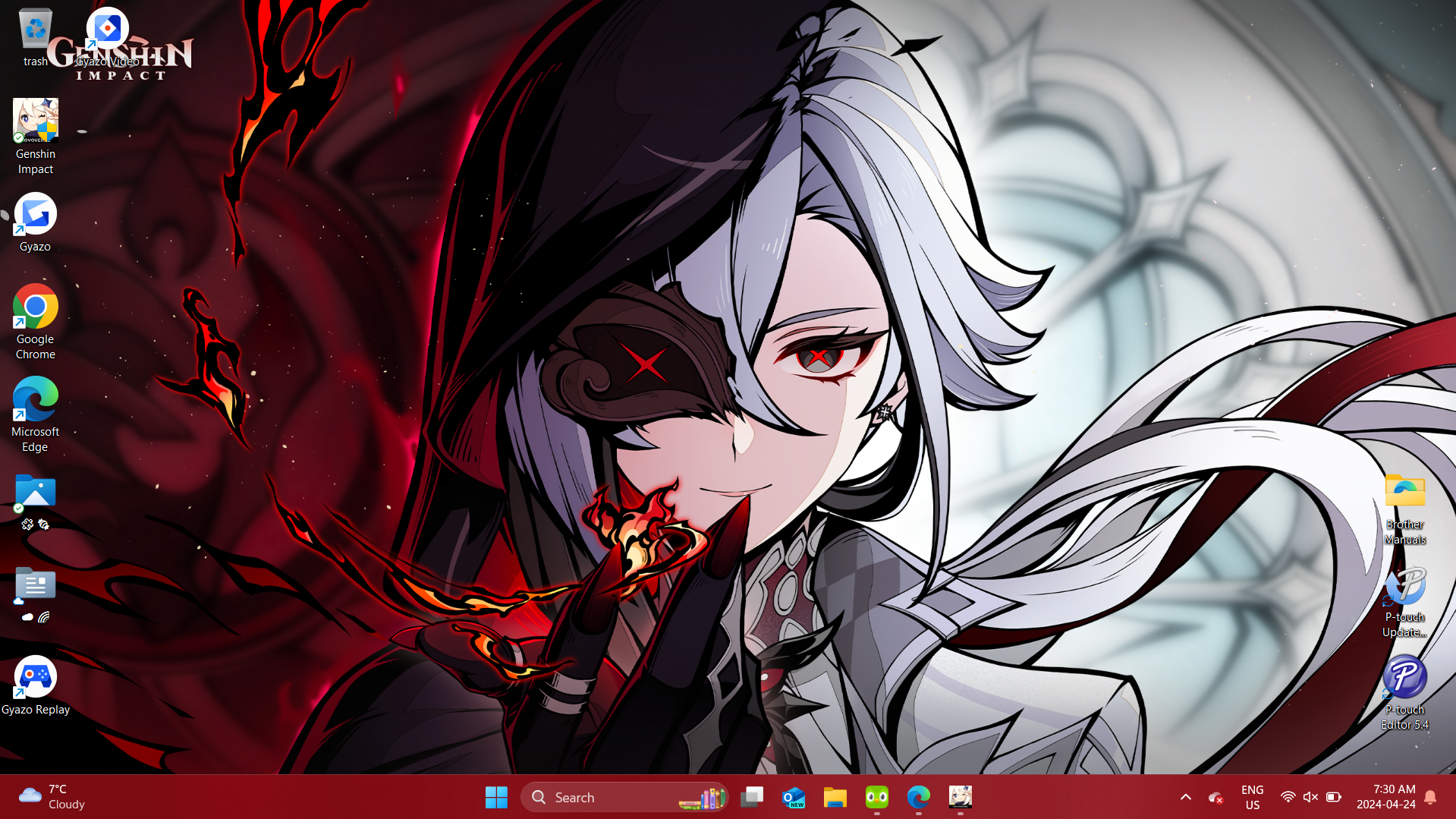Click the taskbar Search box

624,797
